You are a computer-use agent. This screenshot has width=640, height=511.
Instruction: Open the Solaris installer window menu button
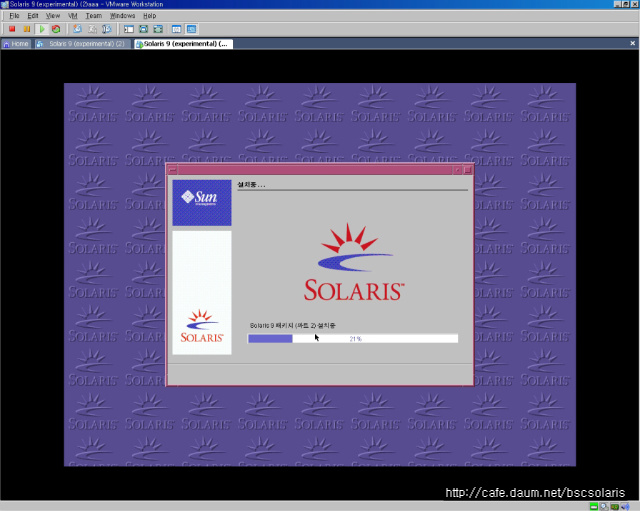pyautogui.click(x=173, y=170)
